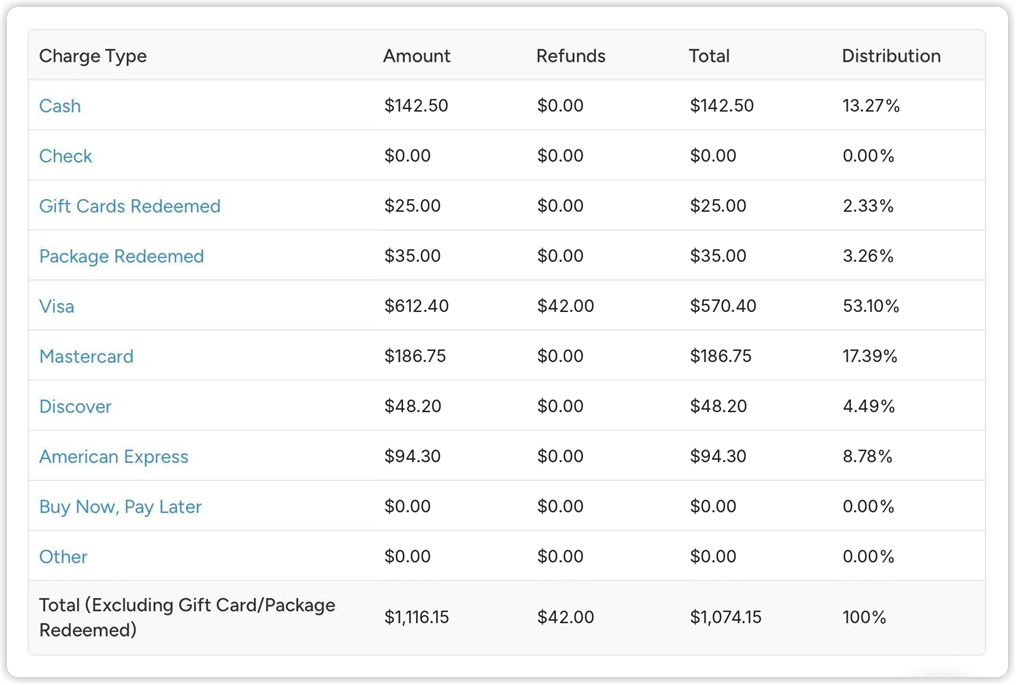Open the Other charge type link
This screenshot has height=685, width=1016.
pos(63,557)
